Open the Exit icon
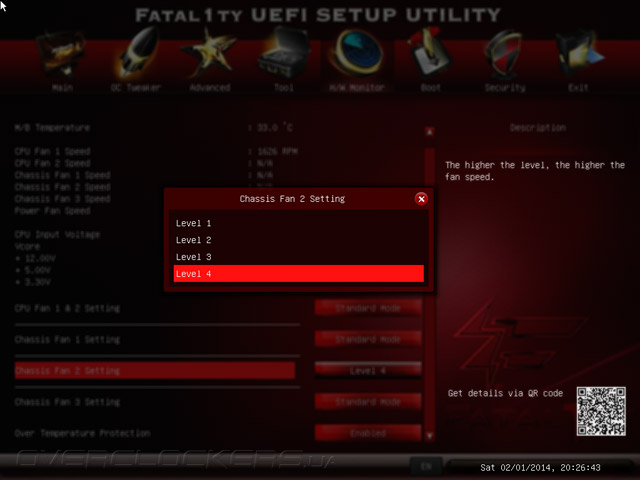Image resolution: width=640 pixels, height=480 pixels. (x=579, y=55)
